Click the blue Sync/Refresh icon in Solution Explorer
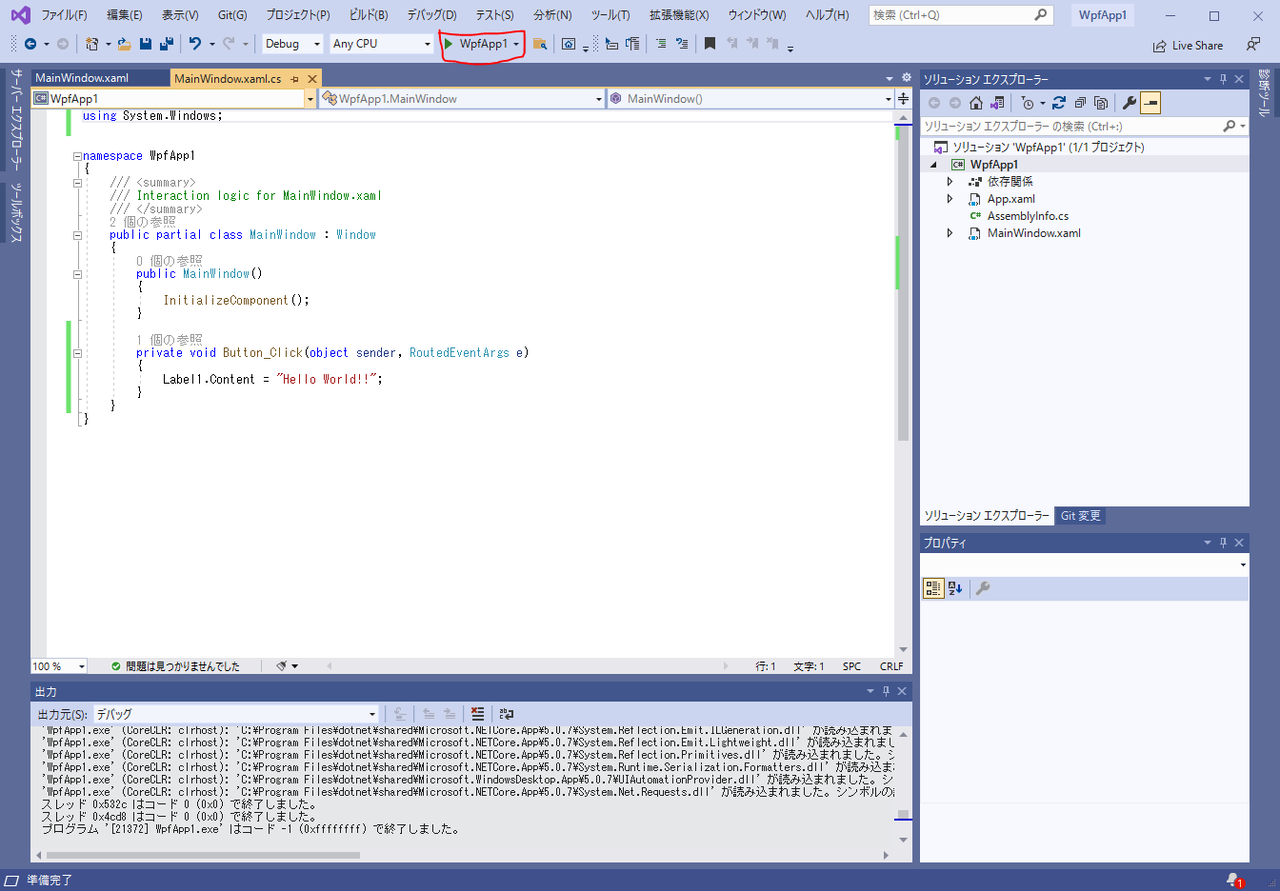The height and width of the screenshot is (891, 1280). click(1058, 103)
